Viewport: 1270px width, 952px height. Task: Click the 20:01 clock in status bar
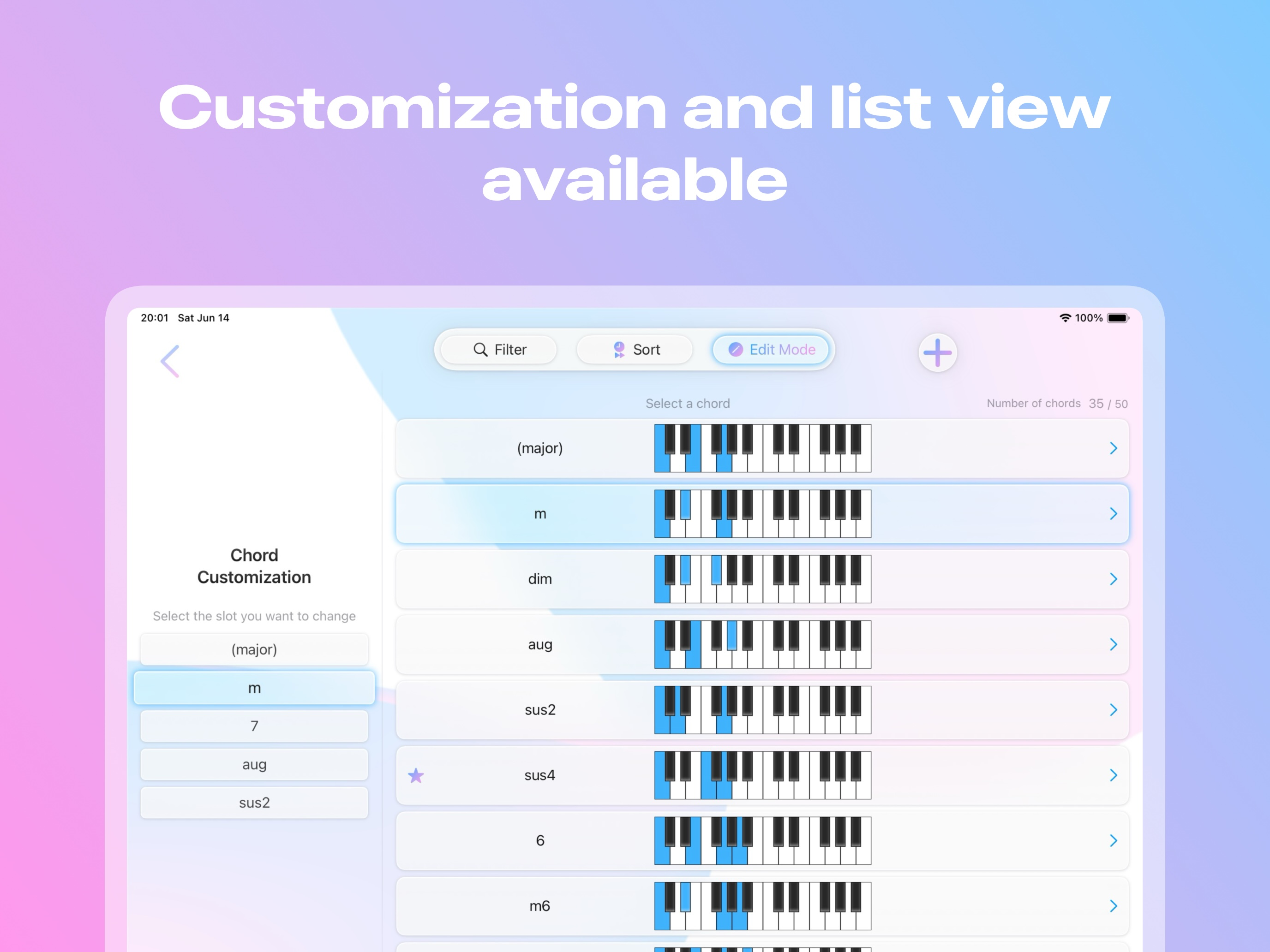click(x=155, y=318)
